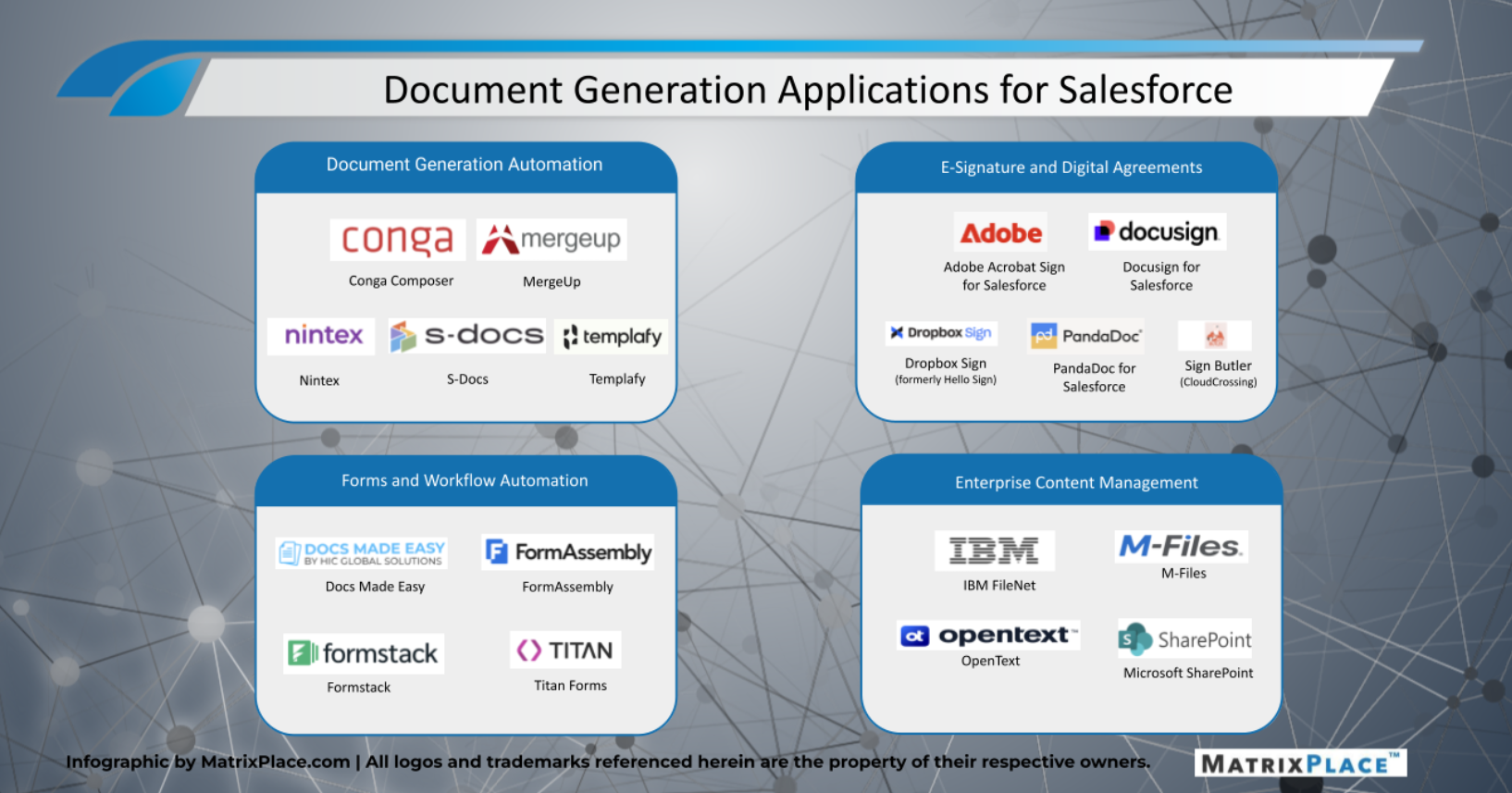Viewport: 1512px width, 793px height.
Task: Click the main title Document Generation Applications
Action: point(808,90)
